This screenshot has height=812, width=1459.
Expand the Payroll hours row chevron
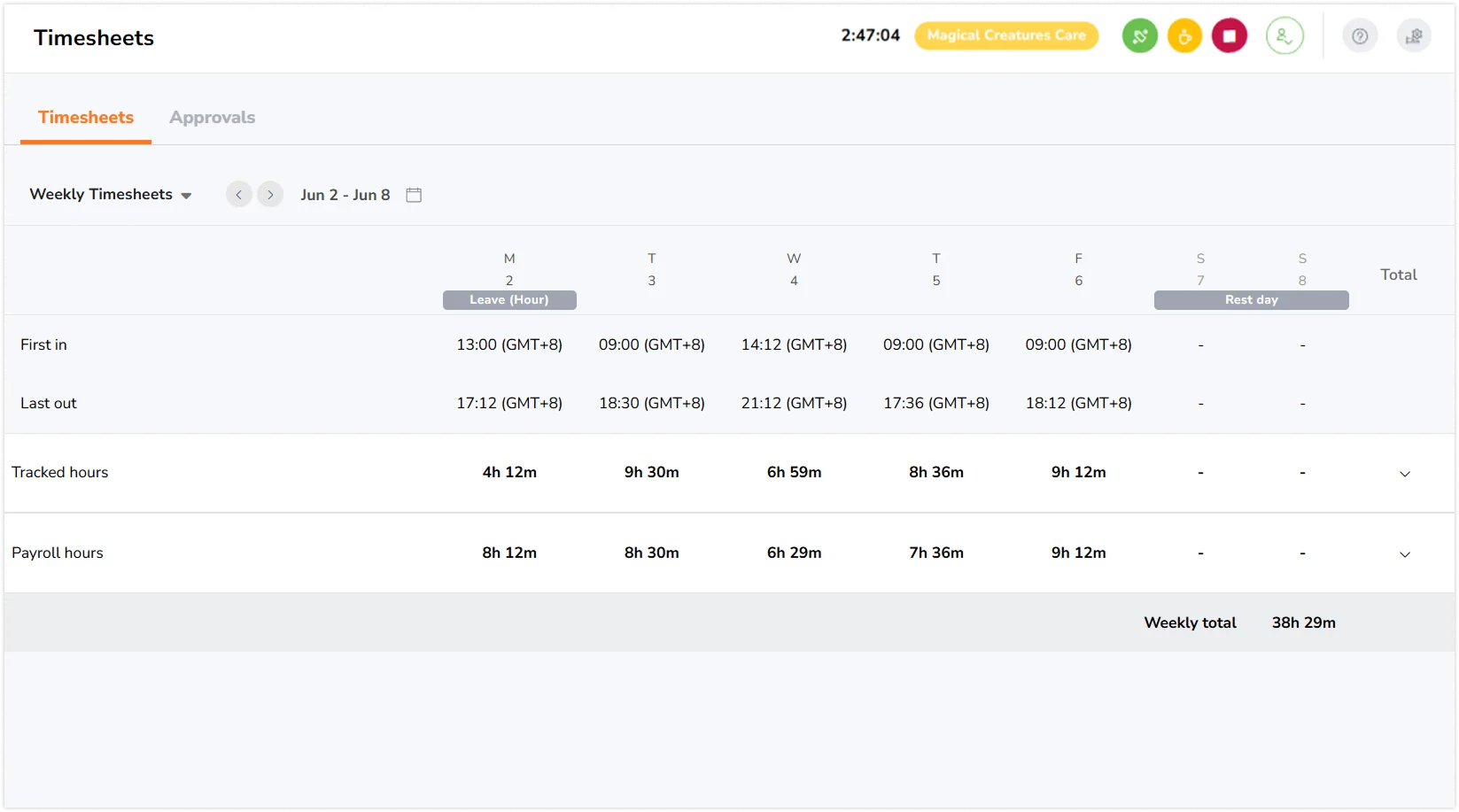(x=1404, y=554)
